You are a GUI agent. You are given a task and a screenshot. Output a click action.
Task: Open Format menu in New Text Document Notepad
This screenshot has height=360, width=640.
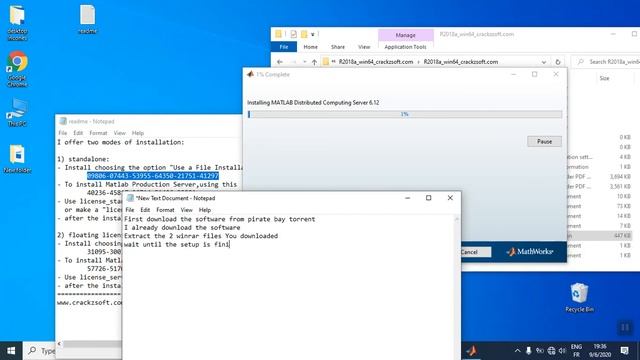click(165, 210)
